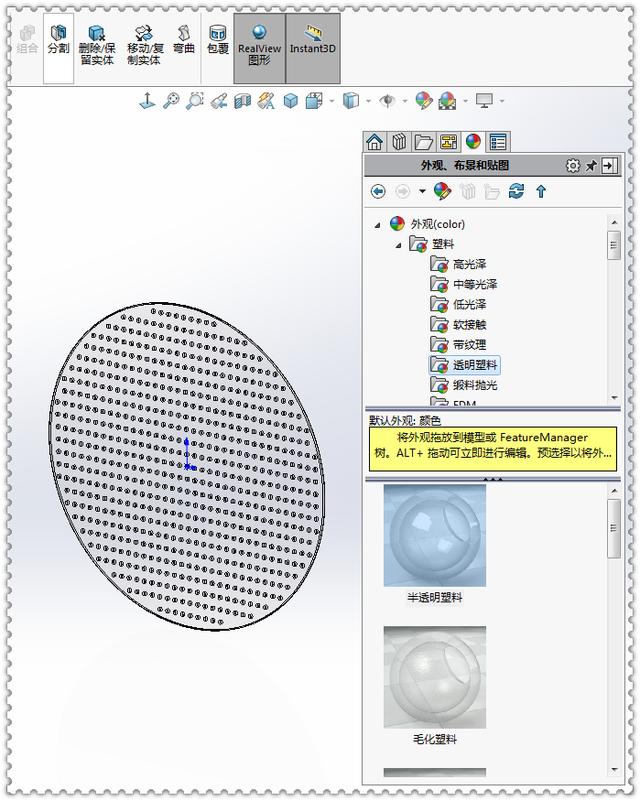The width and height of the screenshot is (640, 801).
Task: Select the 毛化塑料 appearance thumbnail
Action: tap(435, 677)
